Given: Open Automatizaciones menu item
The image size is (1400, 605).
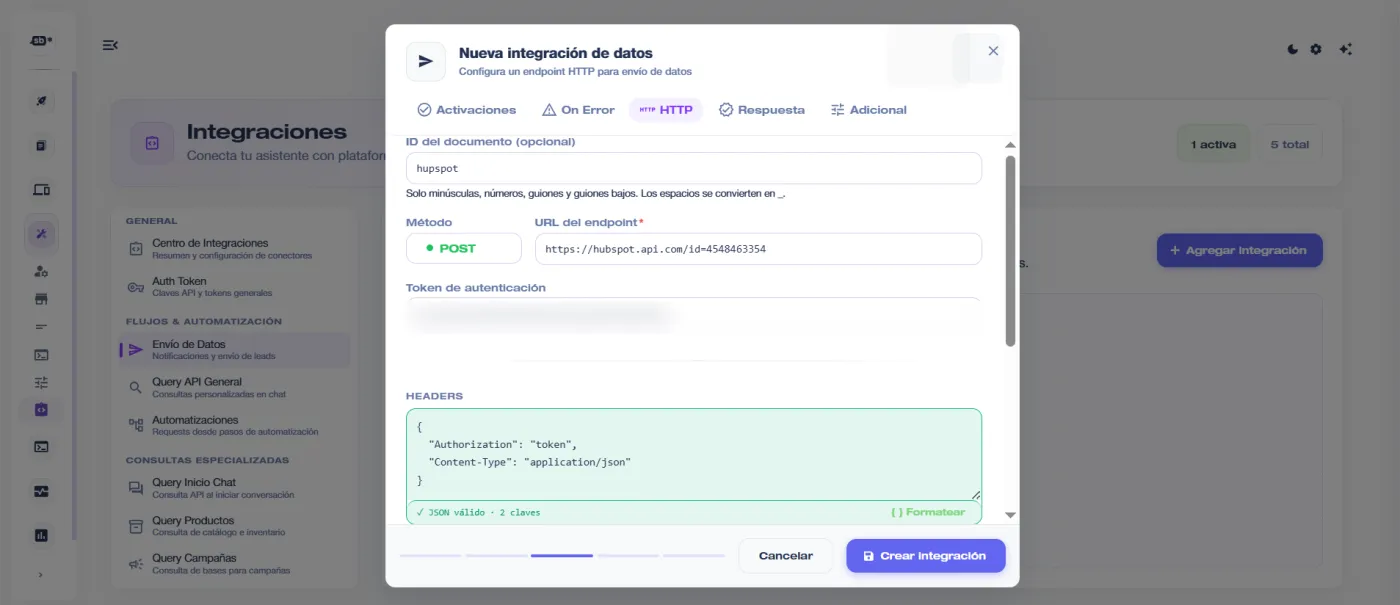Looking at the screenshot, I should pos(235,426).
